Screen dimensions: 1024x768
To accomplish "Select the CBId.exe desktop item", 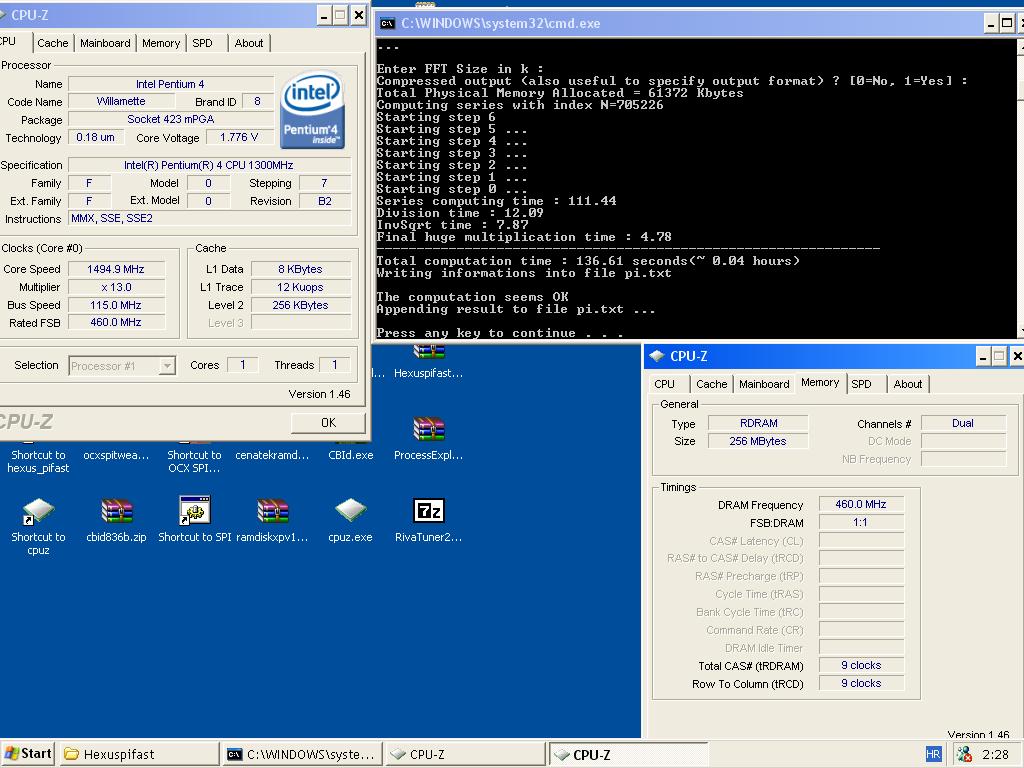I will click(x=351, y=455).
